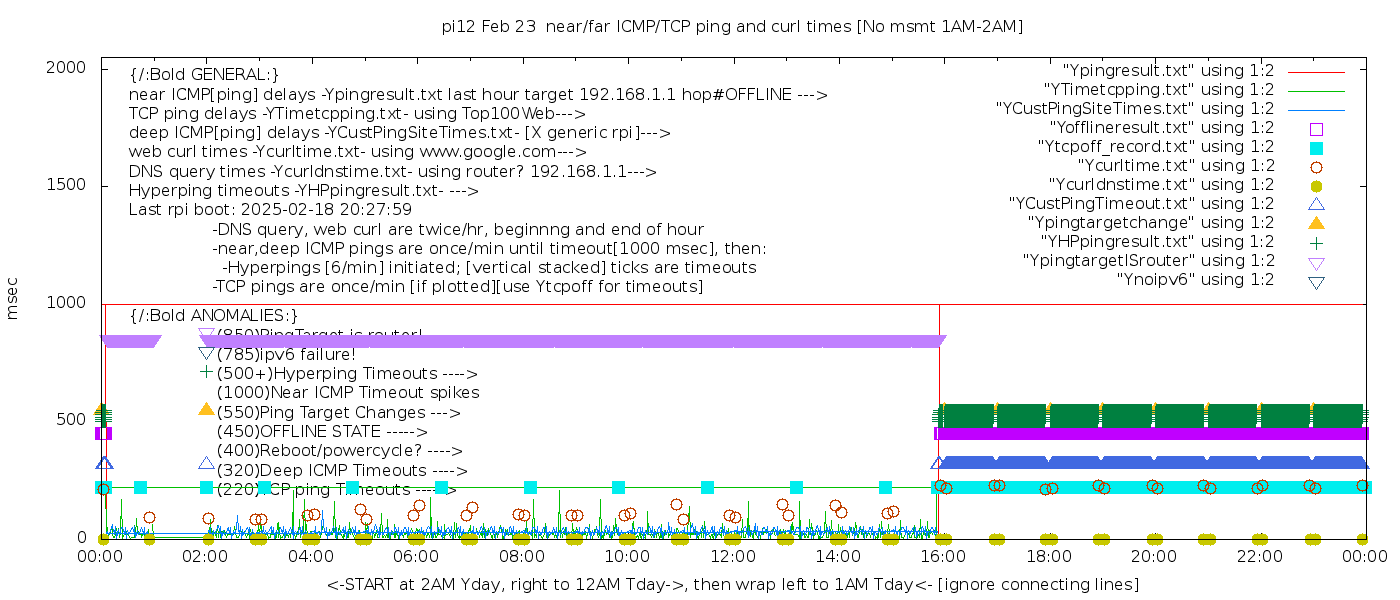Click the inverted purple triangle beside "YpingtargetISrouter" in legend
This screenshot has height=600, width=1400.
tap(1316, 262)
